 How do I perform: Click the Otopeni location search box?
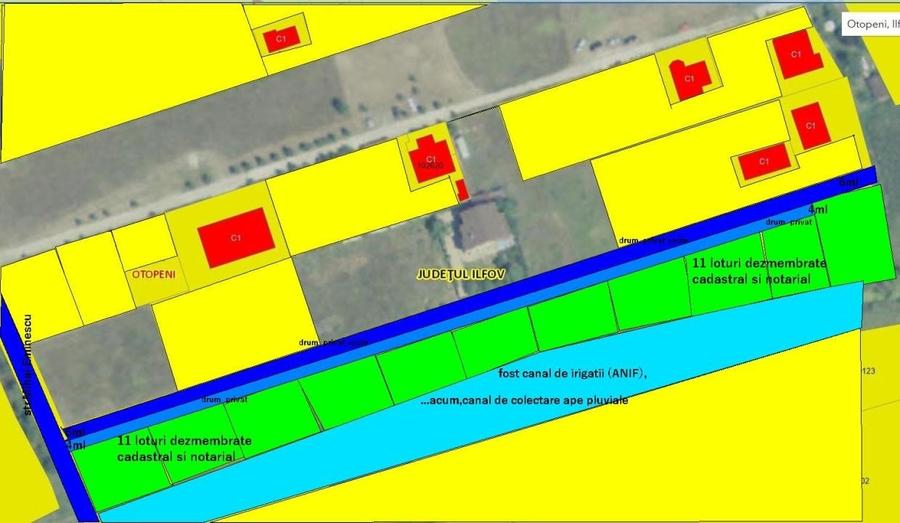coord(870,24)
